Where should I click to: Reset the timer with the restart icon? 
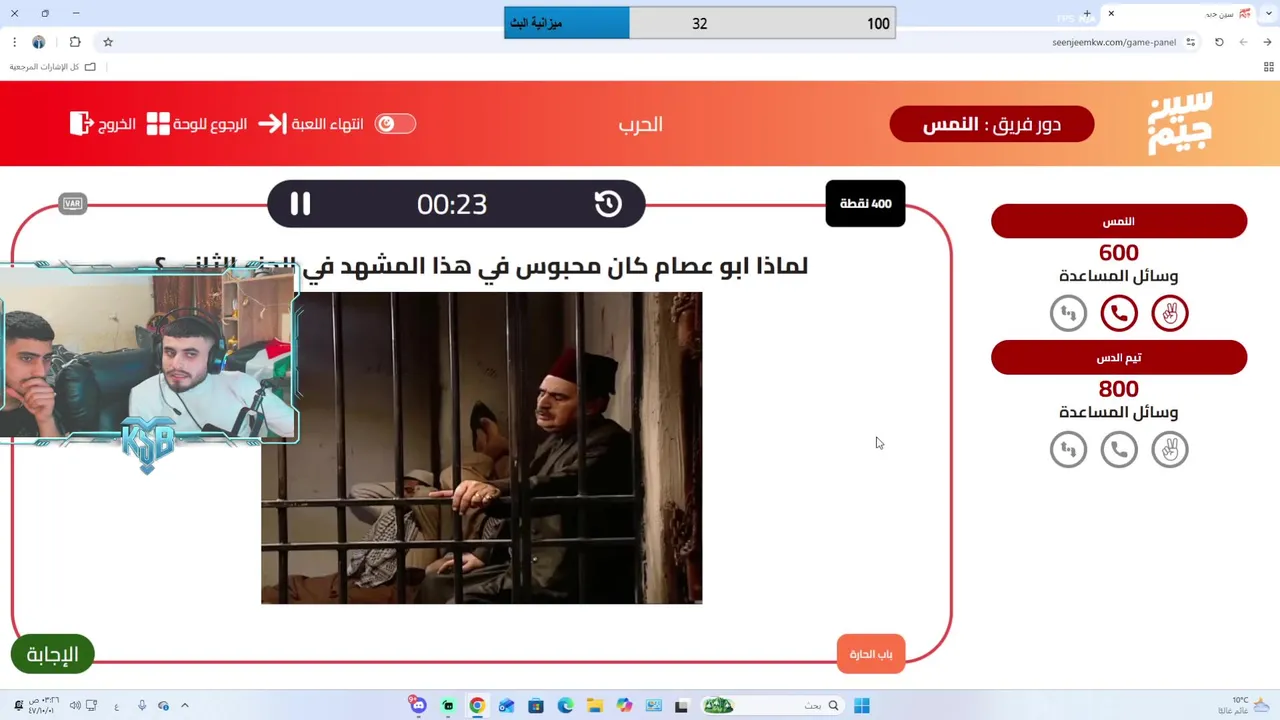click(608, 204)
